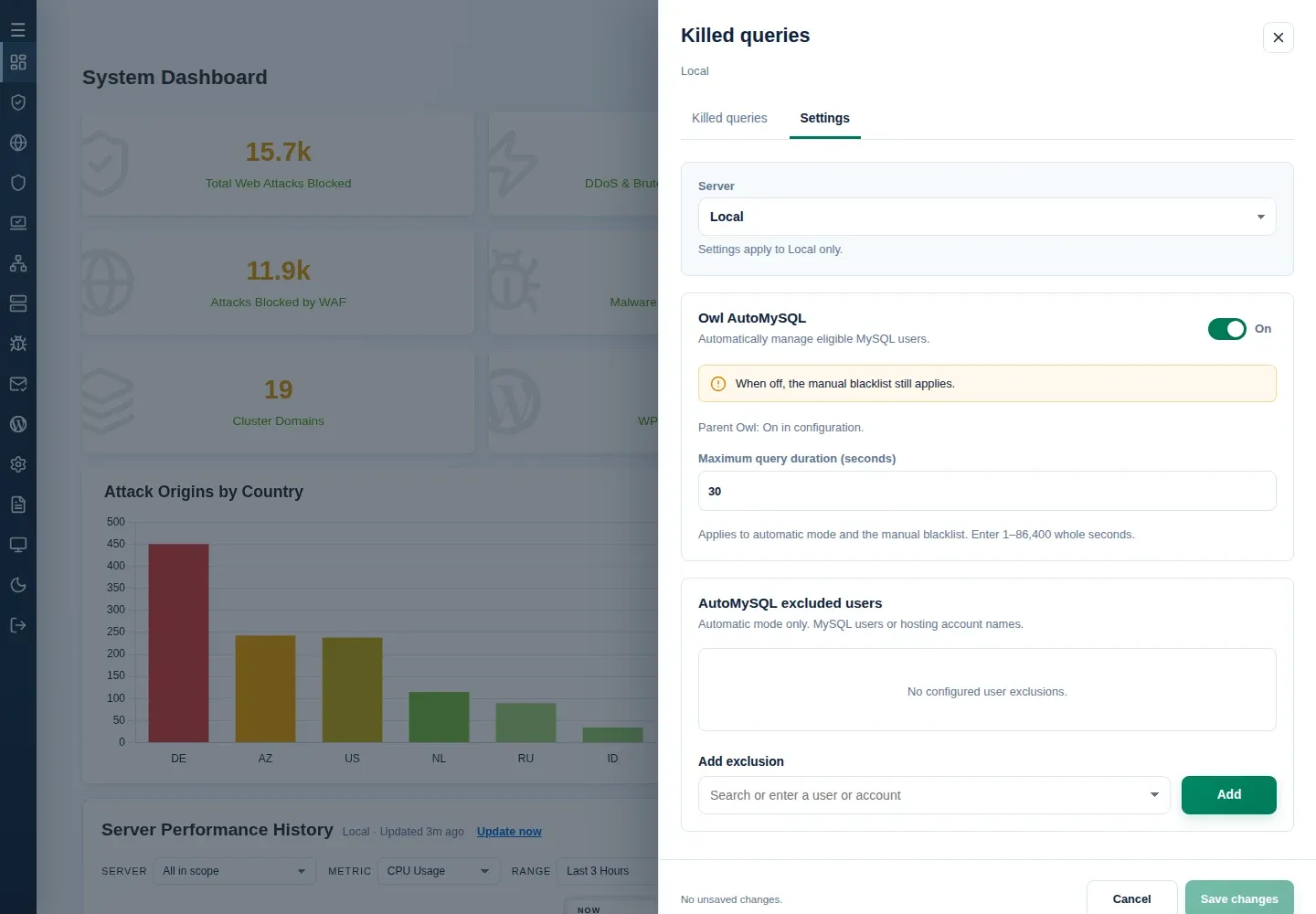
Task: Open the SERVER 'All in scope' dropdown
Action: 234,871
